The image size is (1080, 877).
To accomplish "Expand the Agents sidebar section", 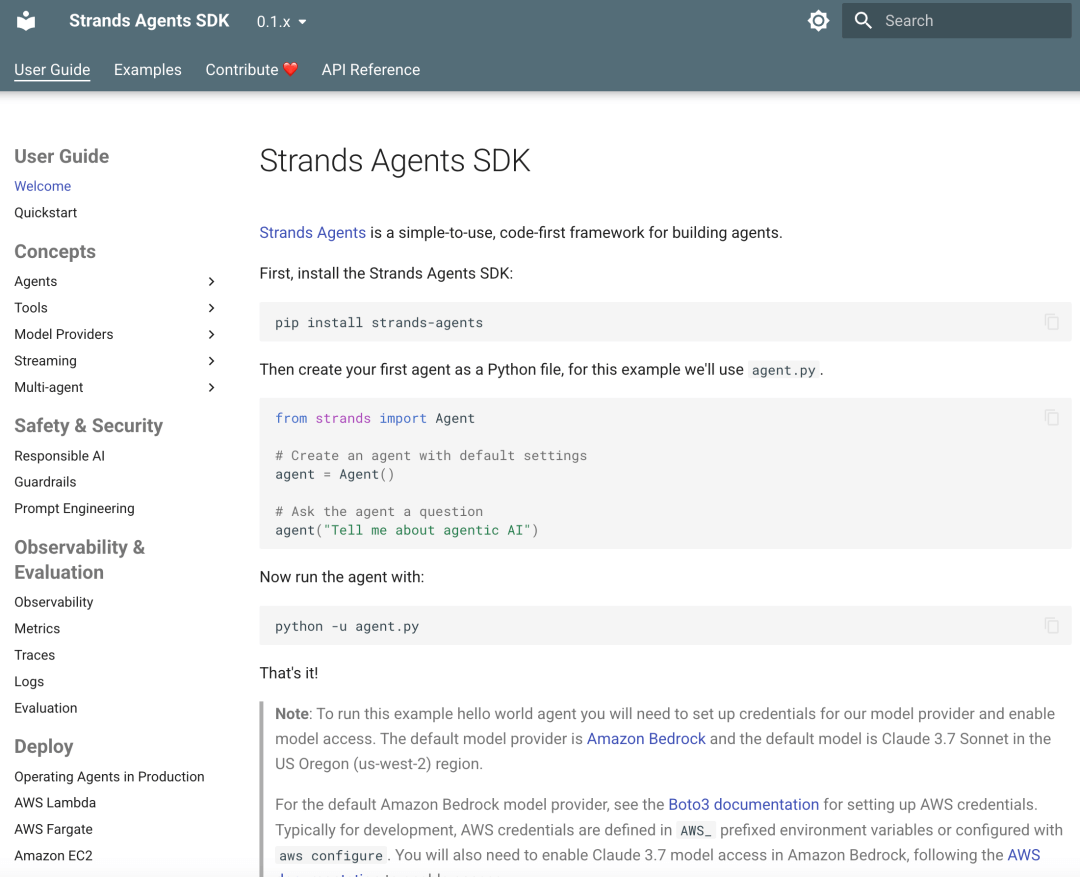I will [x=211, y=282].
